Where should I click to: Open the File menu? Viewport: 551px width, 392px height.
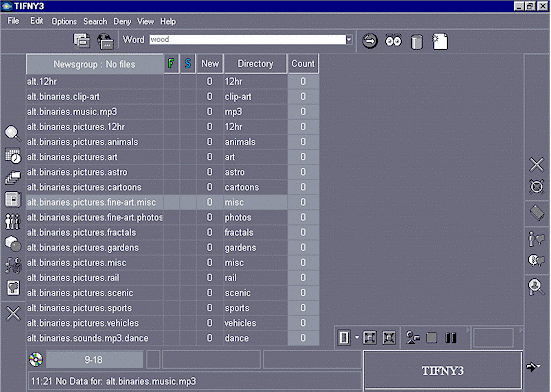coord(13,21)
